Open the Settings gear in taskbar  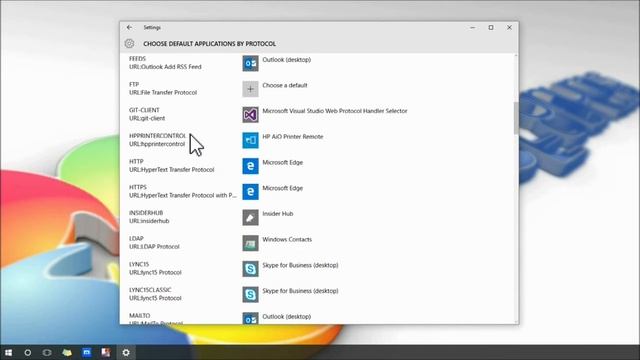126,352
